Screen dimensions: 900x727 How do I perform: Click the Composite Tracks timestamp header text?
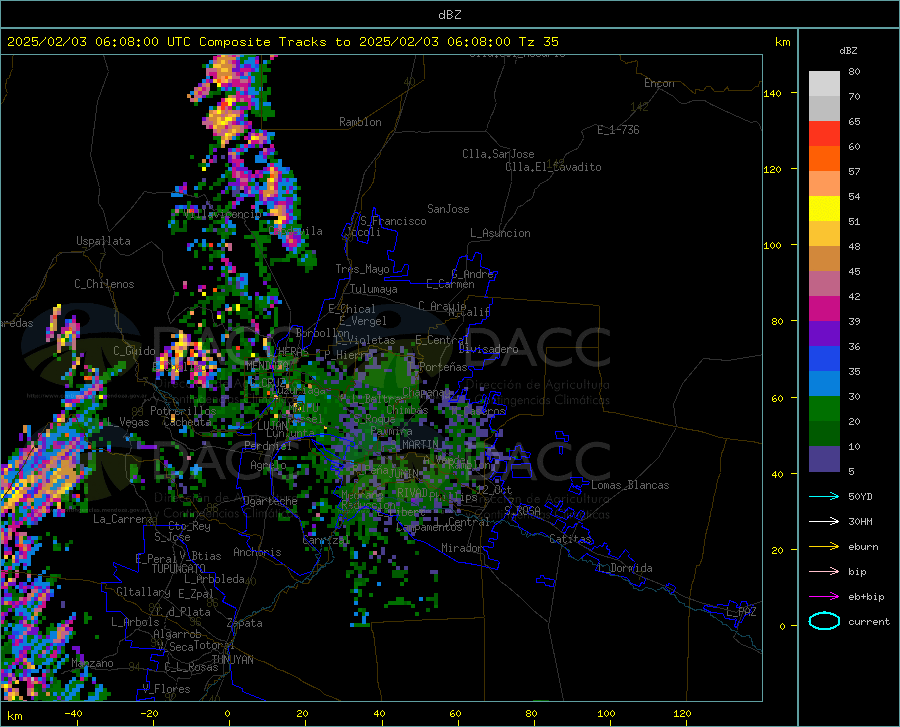tap(282, 42)
